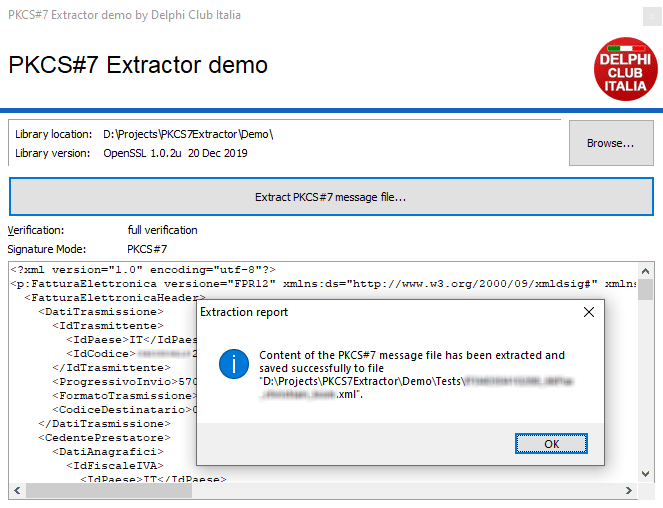Click the Browse... button

tap(611, 143)
